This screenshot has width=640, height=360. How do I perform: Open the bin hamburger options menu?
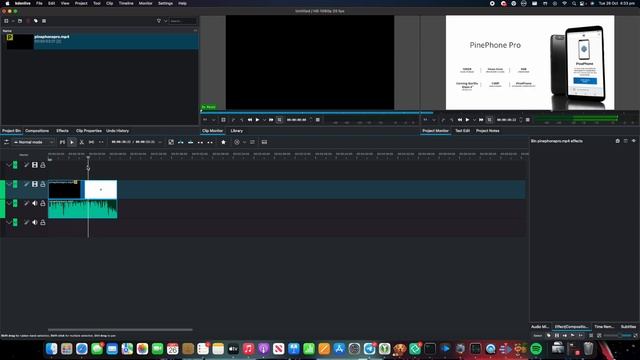click(x=44, y=21)
